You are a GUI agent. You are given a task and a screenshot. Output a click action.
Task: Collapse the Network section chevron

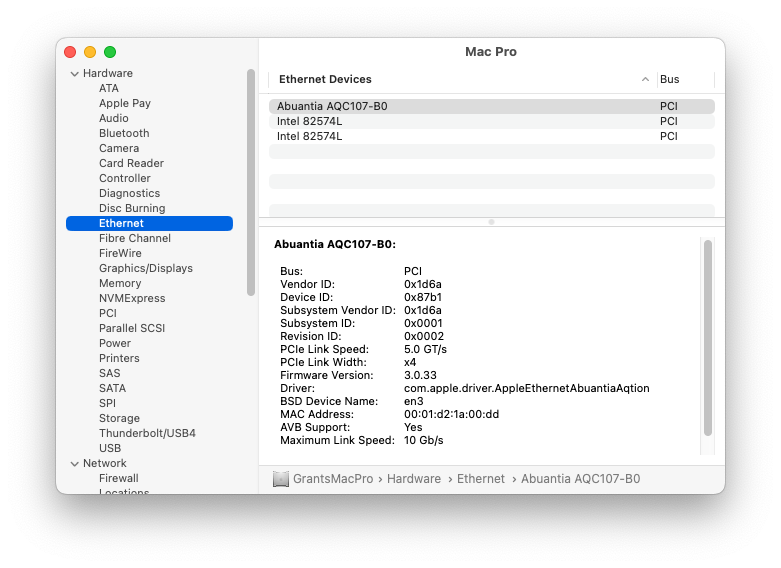[x=75, y=464]
